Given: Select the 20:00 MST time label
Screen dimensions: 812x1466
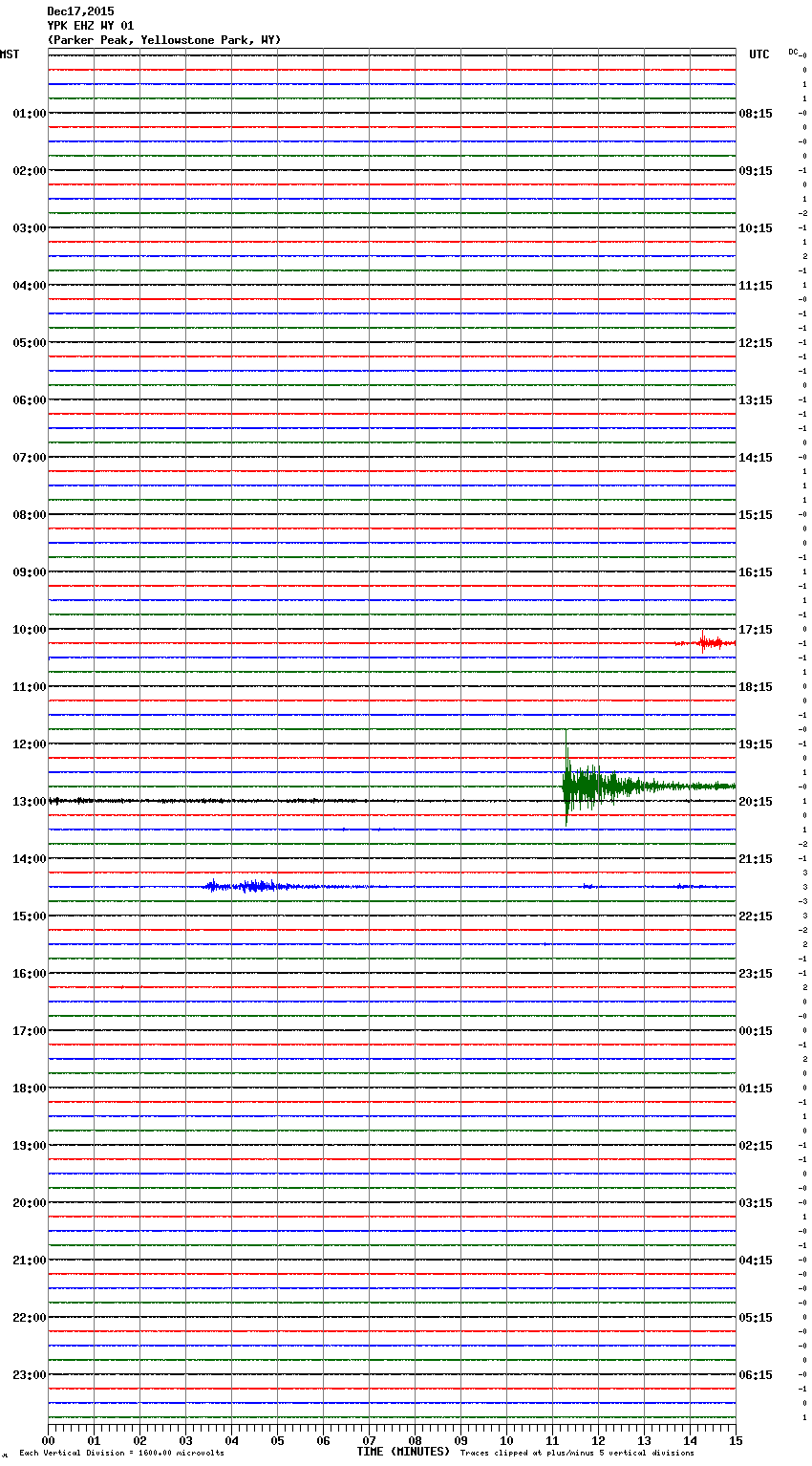Looking at the screenshot, I should [x=30, y=1203].
